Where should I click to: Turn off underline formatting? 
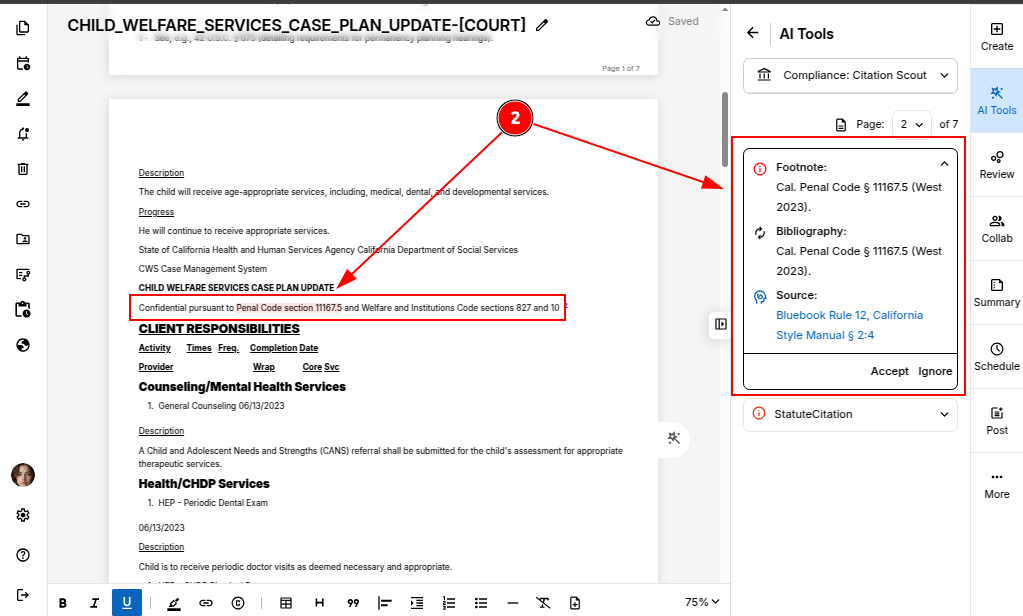[x=126, y=602]
